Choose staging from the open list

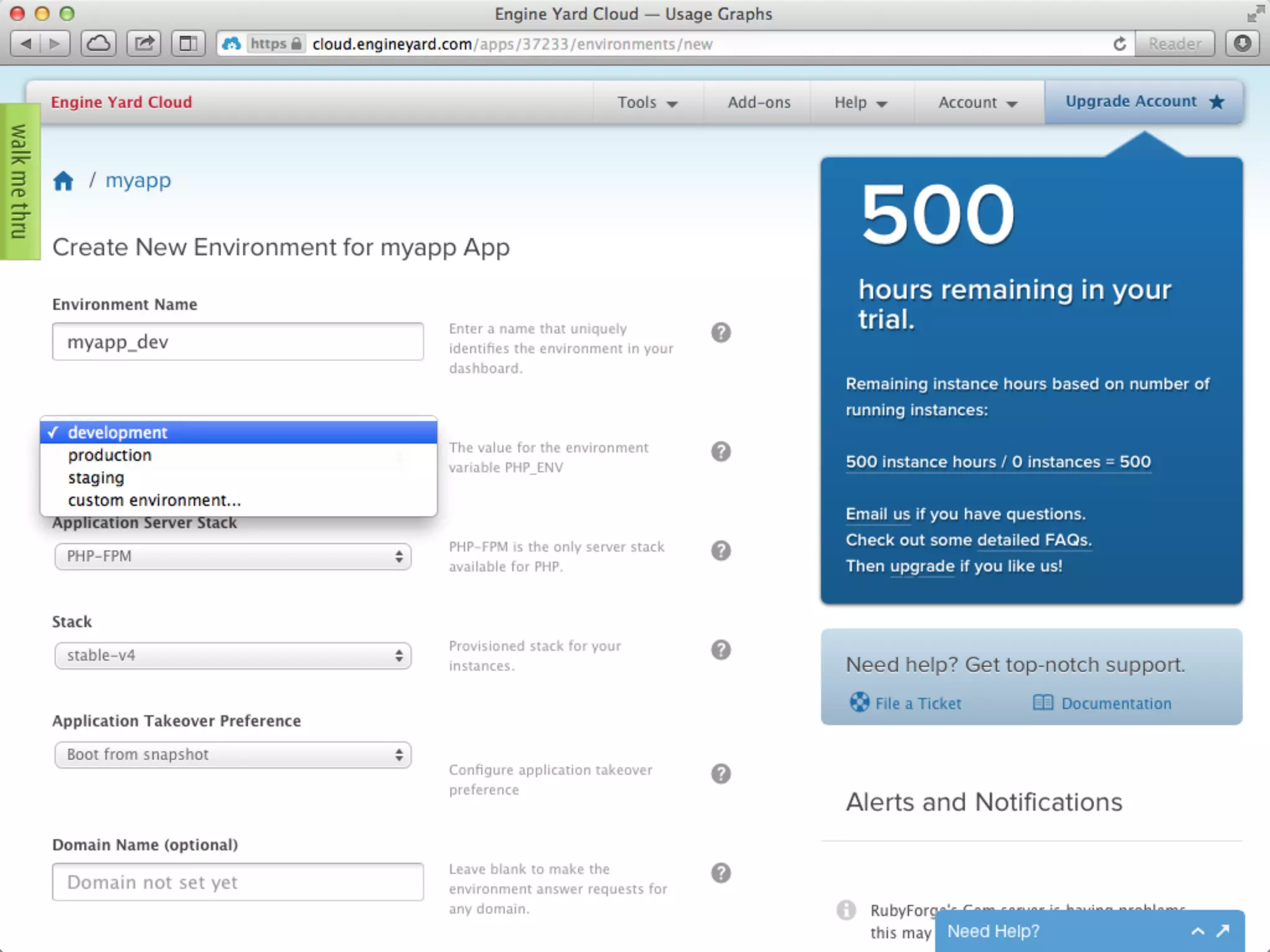[x=96, y=478]
